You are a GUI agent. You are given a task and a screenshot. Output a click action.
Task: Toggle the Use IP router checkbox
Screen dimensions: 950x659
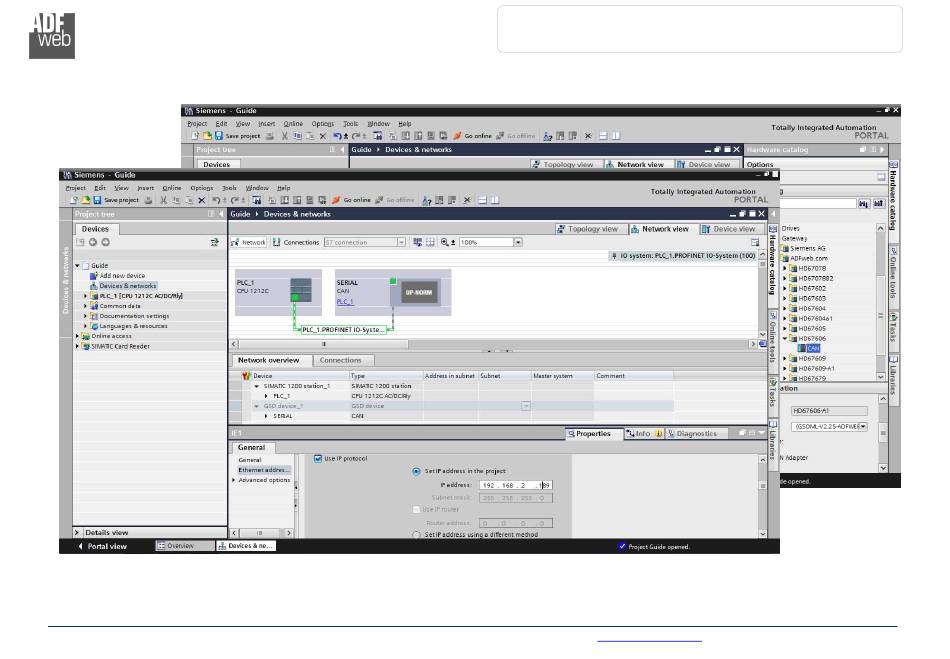tap(416, 509)
